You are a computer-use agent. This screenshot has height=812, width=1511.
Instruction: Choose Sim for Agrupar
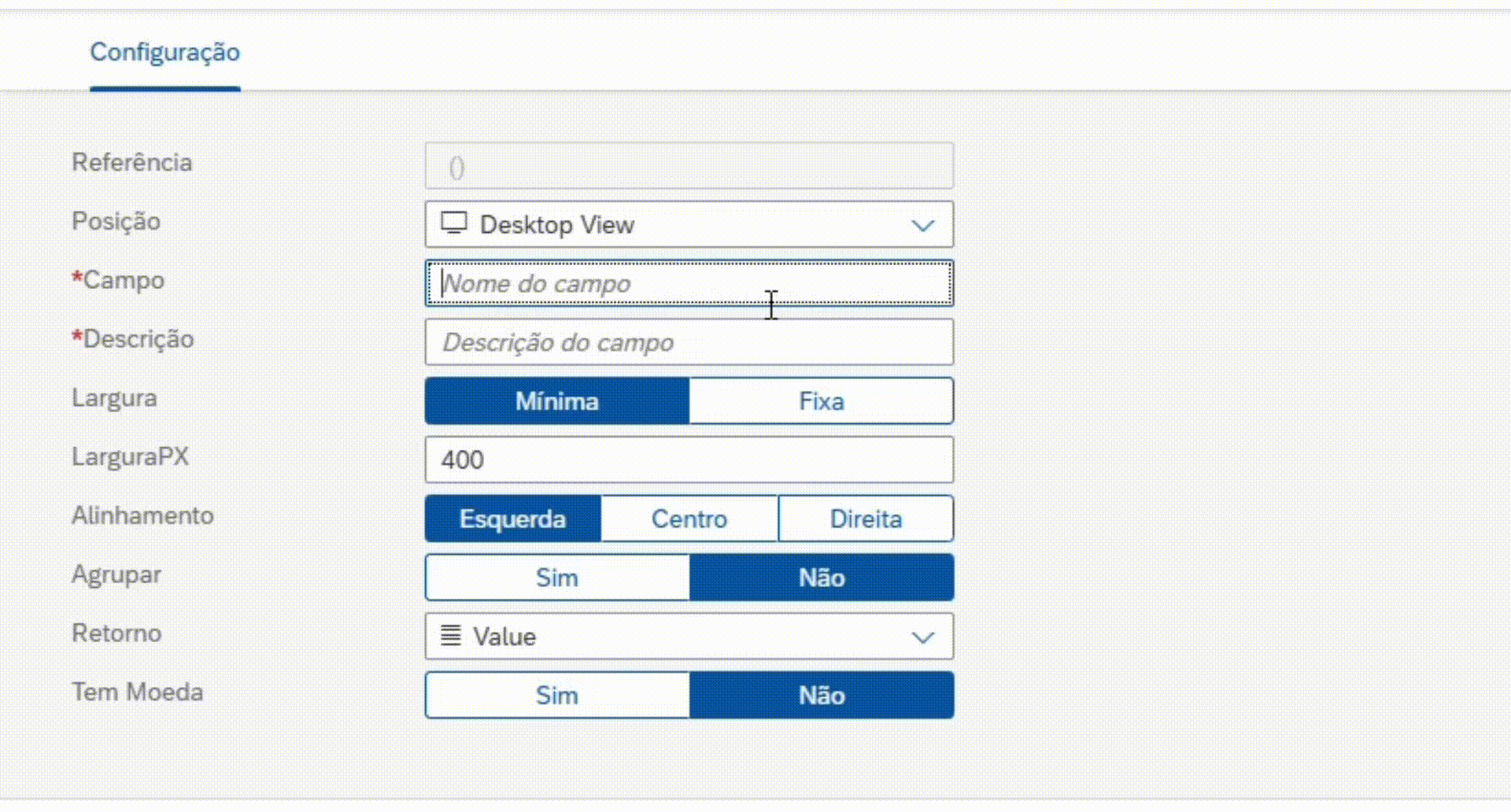pos(557,578)
